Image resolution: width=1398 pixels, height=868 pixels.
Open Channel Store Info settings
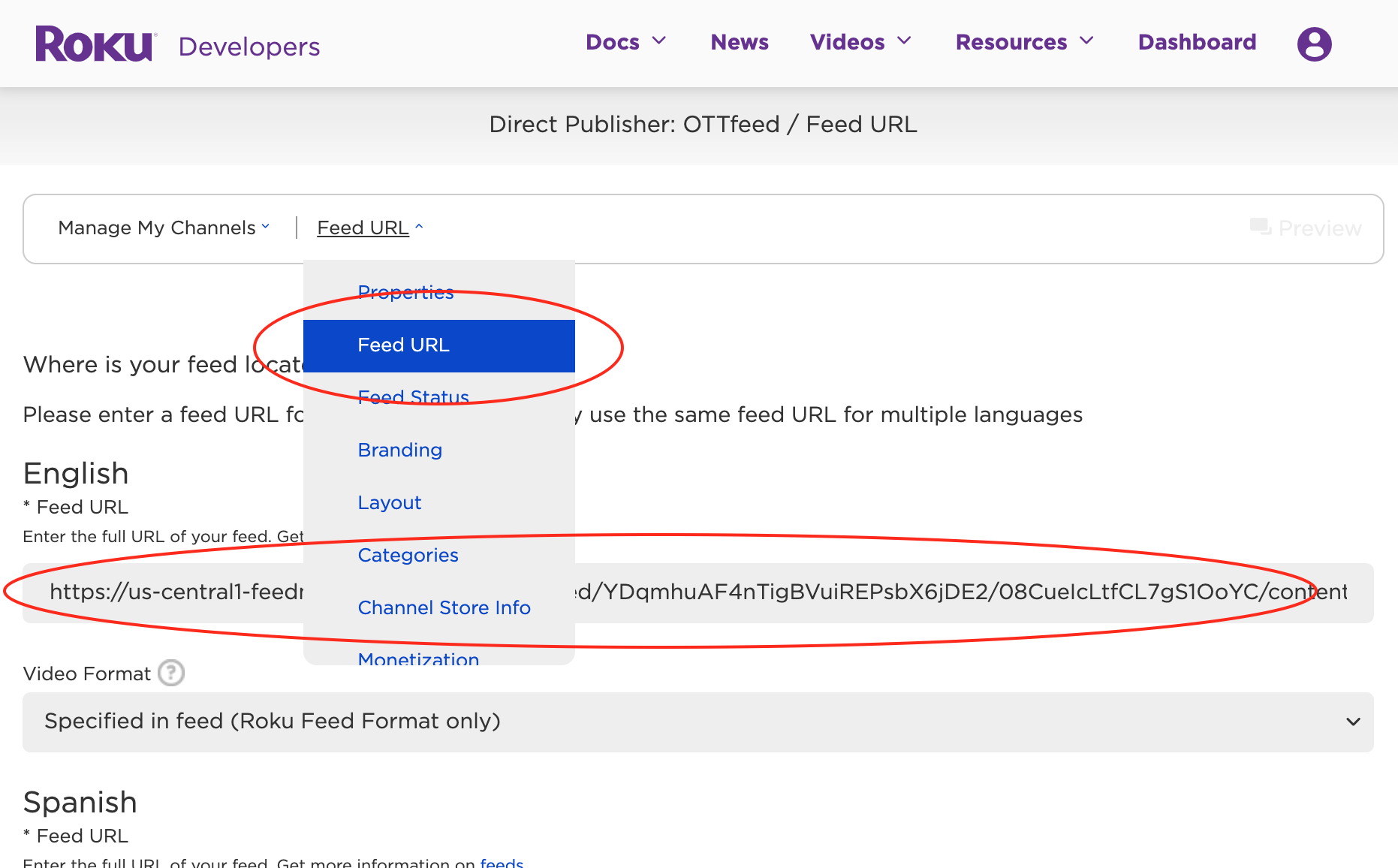tap(444, 607)
